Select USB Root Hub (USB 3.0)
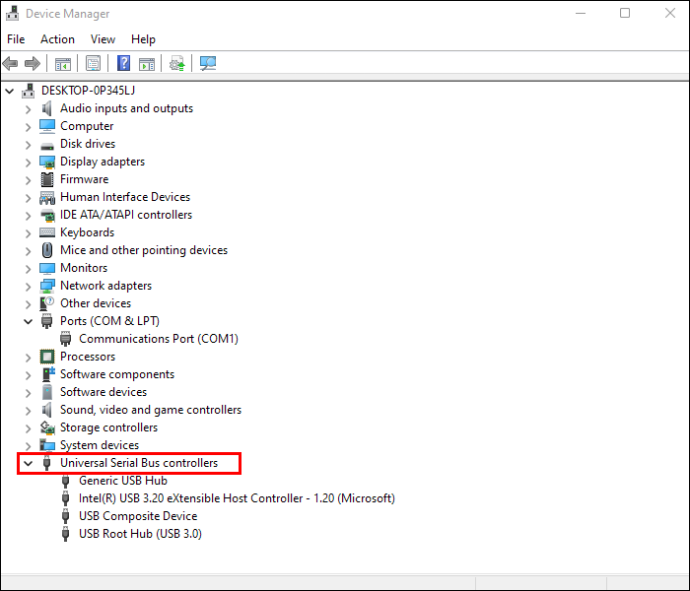The height and width of the screenshot is (591, 690). point(140,534)
